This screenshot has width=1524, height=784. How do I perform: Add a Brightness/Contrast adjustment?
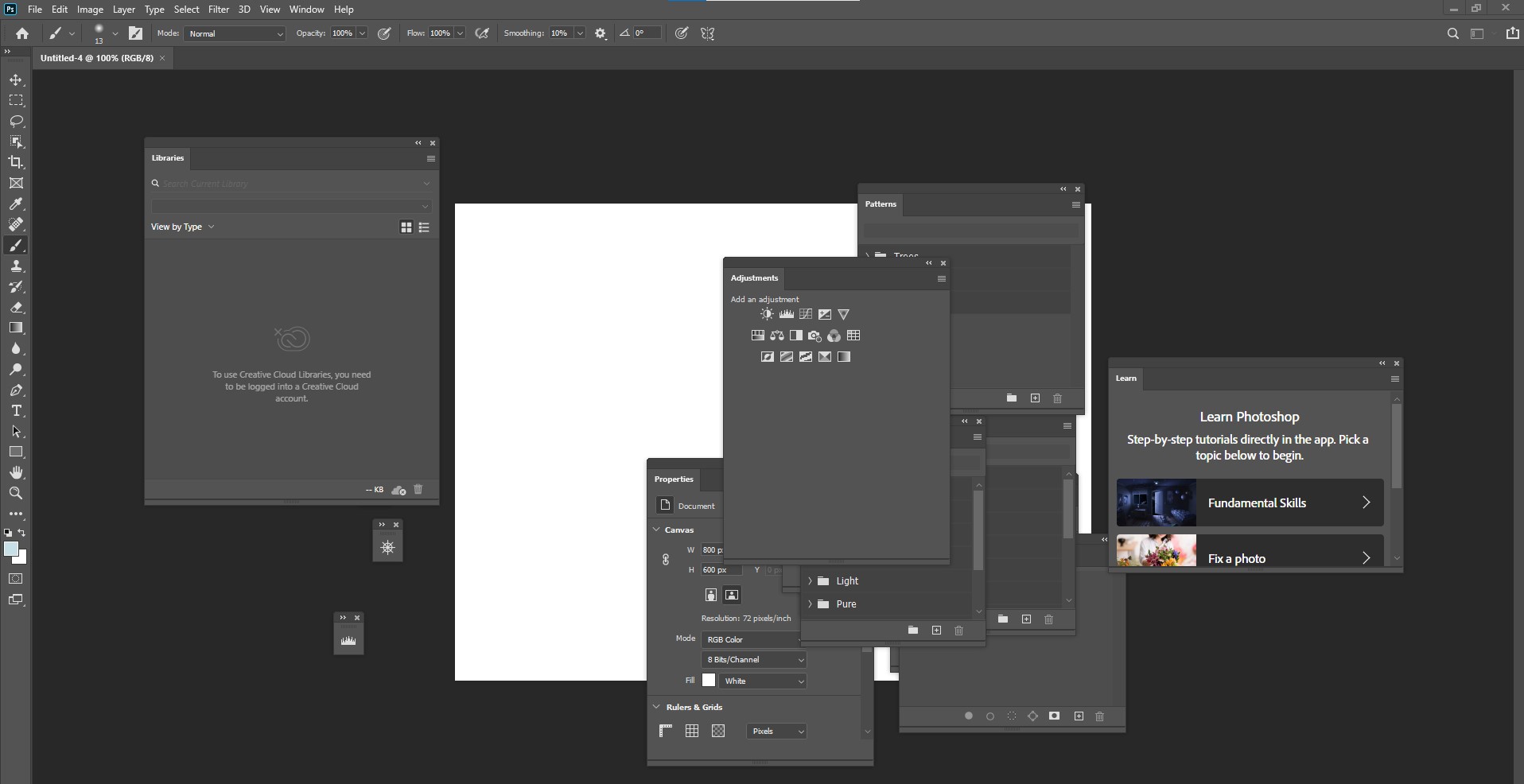767,314
